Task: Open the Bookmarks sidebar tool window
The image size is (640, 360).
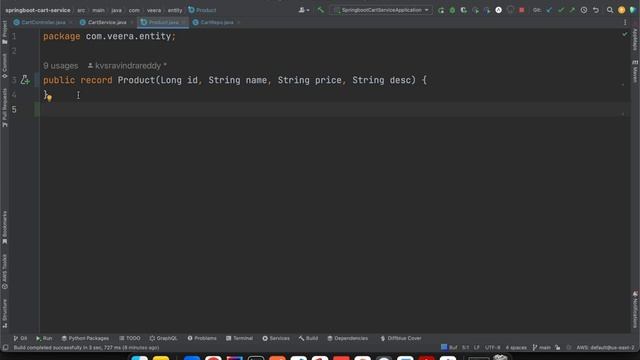Action: coord(4,227)
